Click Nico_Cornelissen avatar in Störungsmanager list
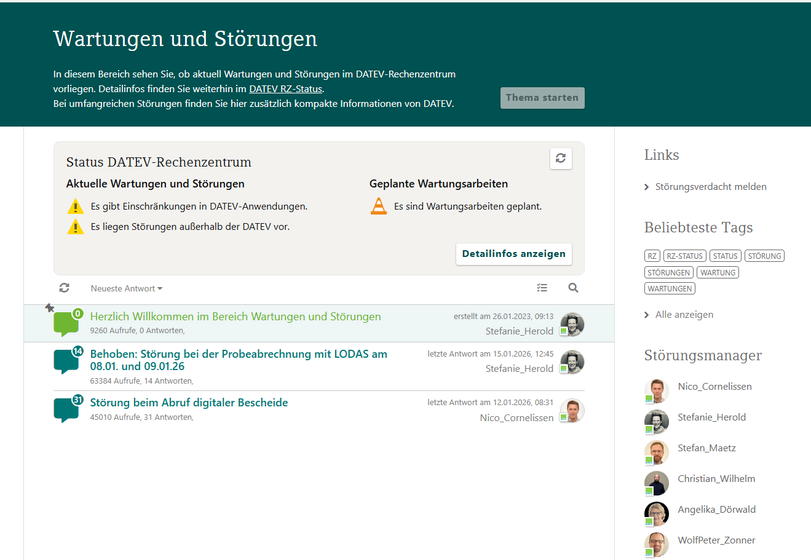Image resolution: width=811 pixels, height=560 pixels. [x=656, y=391]
